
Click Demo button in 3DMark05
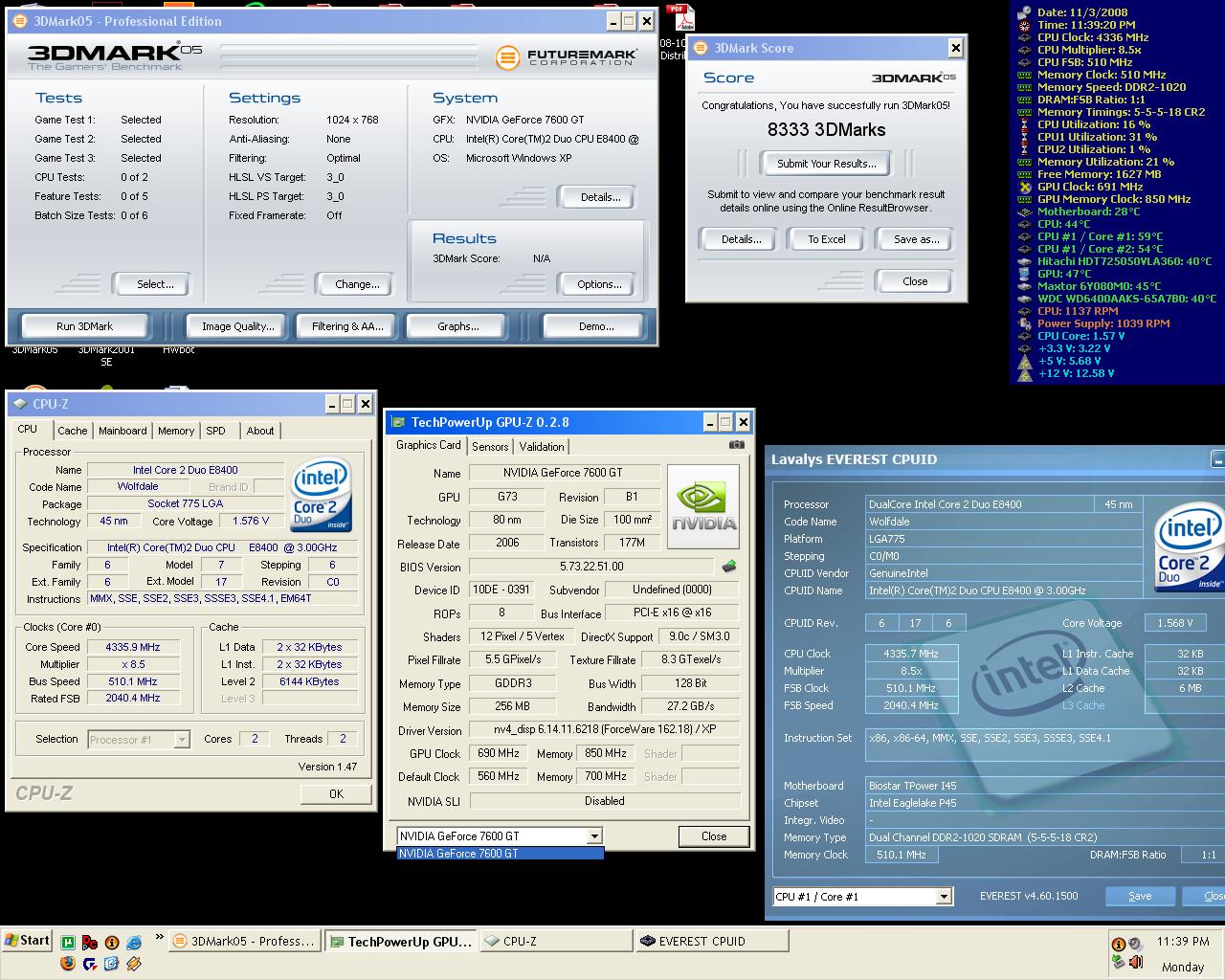click(x=596, y=326)
